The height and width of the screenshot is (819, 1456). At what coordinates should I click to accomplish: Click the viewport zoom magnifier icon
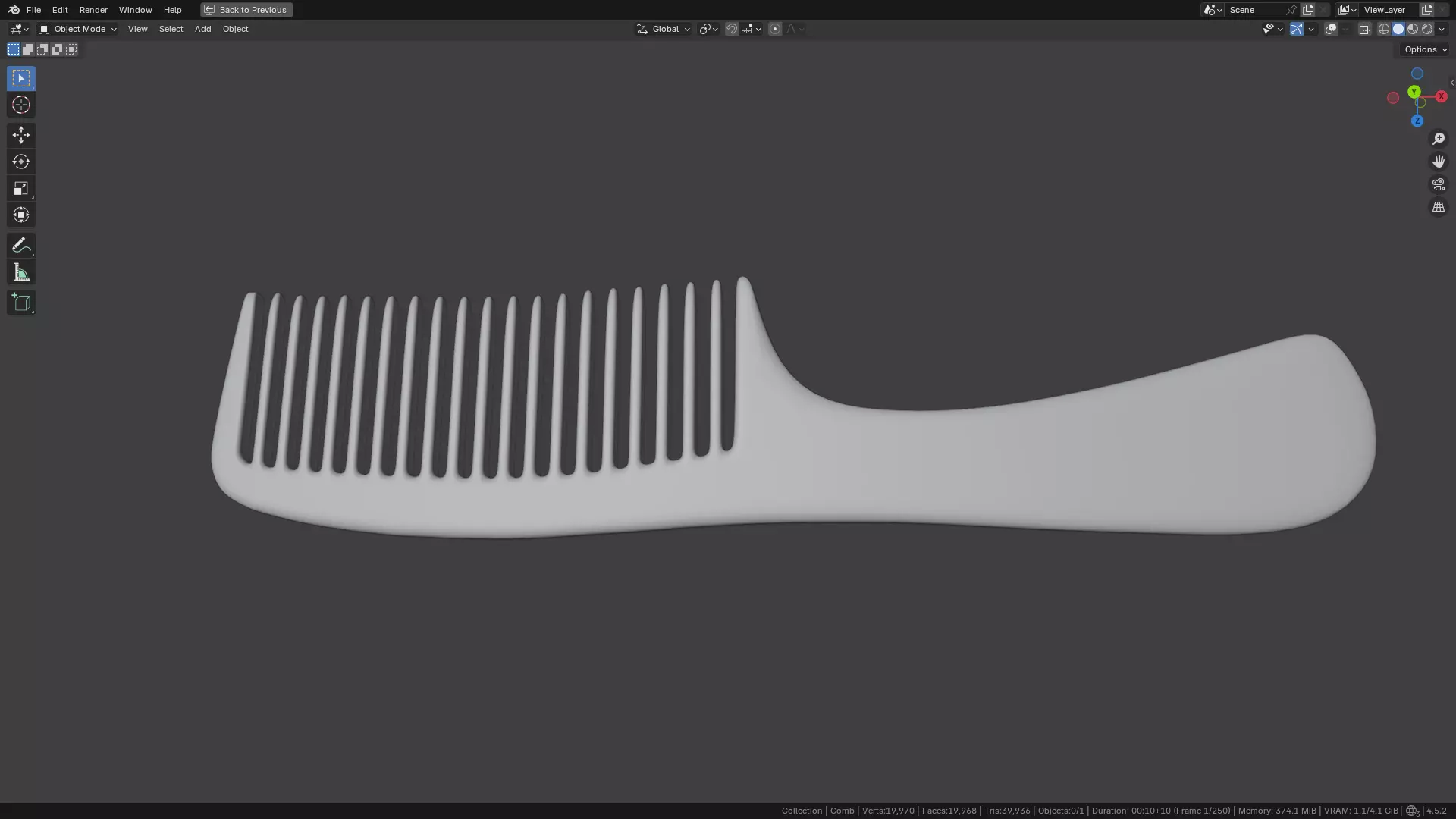click(x=1439, y=139)
